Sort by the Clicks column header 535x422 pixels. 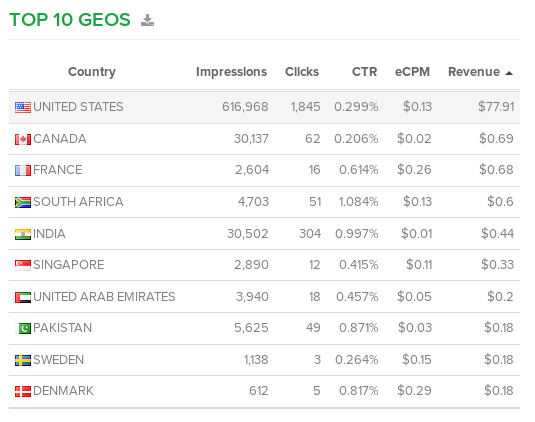coord(302,72)
